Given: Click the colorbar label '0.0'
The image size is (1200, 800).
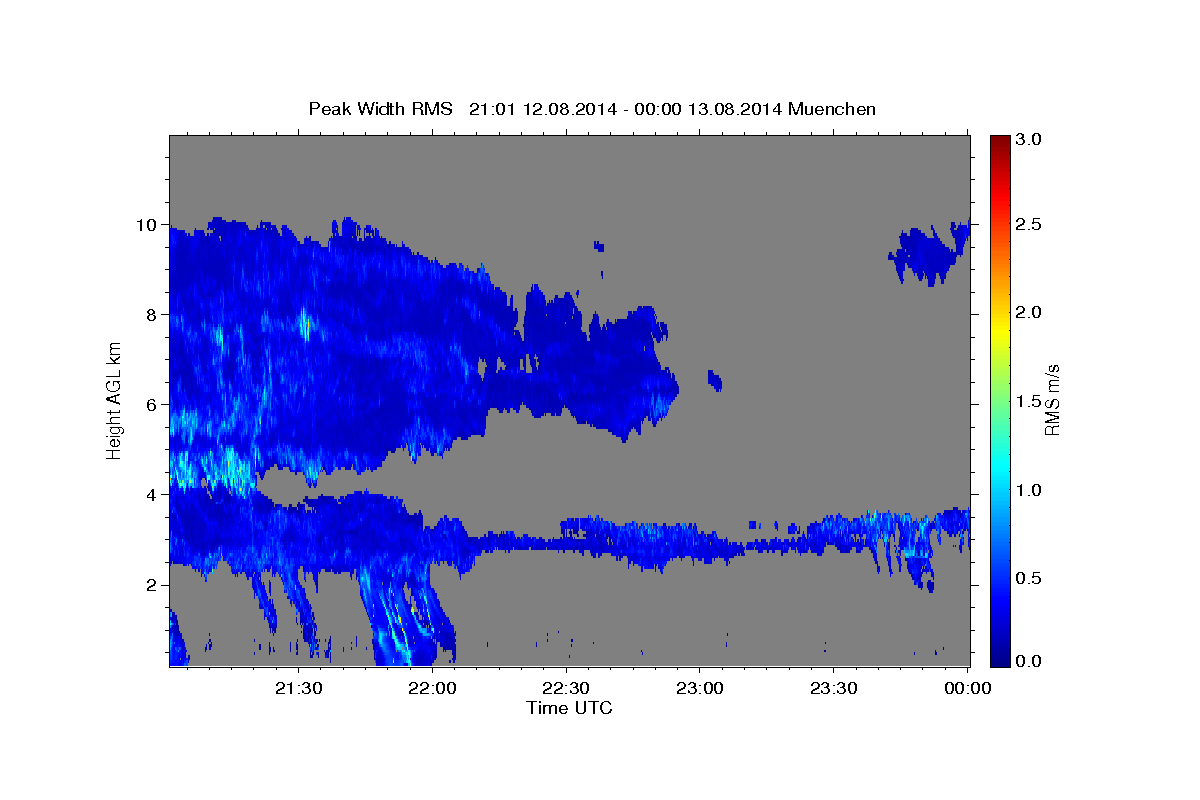Looking at the screenshot, I should click(1029, 660).
